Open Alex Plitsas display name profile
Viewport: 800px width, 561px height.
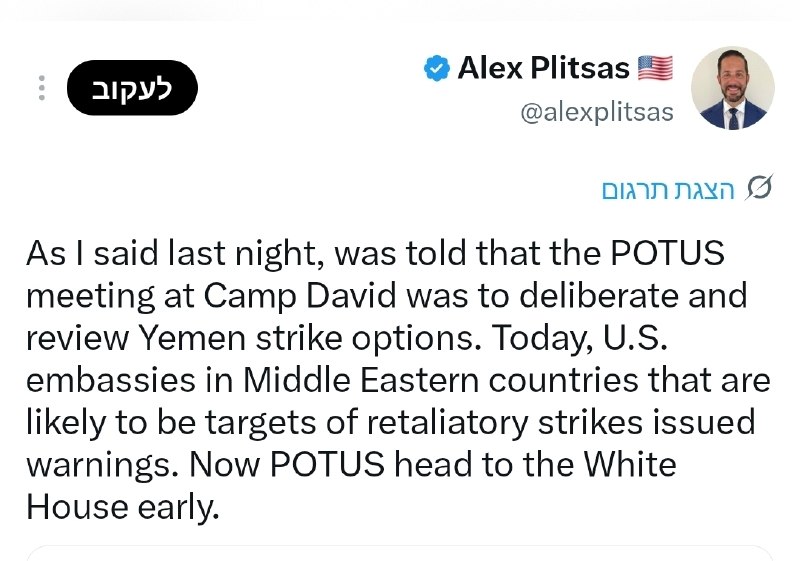point(543,68)
